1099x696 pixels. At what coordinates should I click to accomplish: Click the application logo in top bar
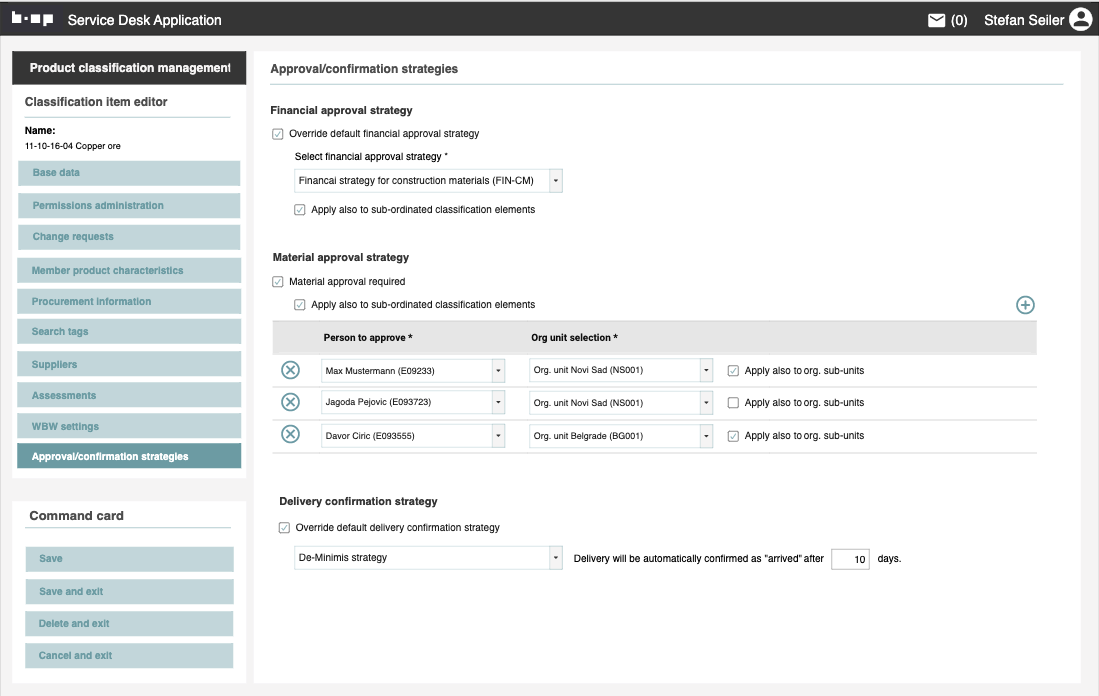point(32,19)
